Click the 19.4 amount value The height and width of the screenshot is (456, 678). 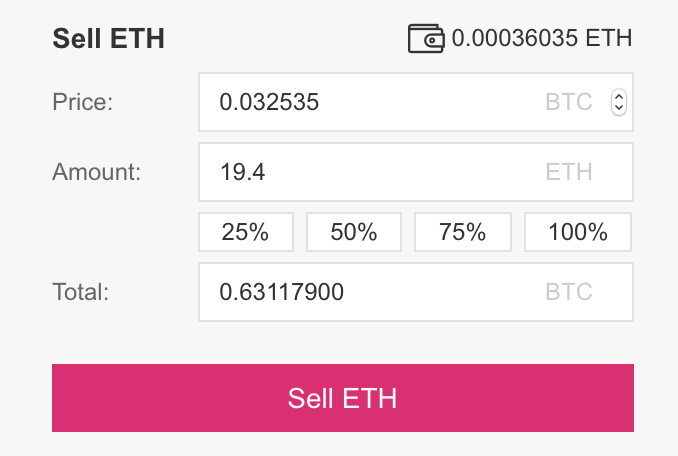pyautogui.click(x=242, y=172)
